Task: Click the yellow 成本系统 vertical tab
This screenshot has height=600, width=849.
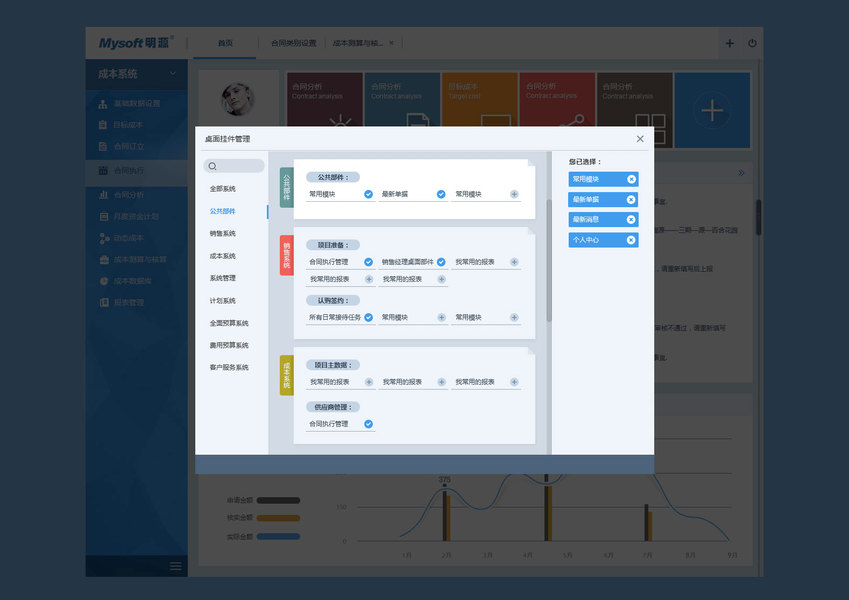Action: [286, 375]
